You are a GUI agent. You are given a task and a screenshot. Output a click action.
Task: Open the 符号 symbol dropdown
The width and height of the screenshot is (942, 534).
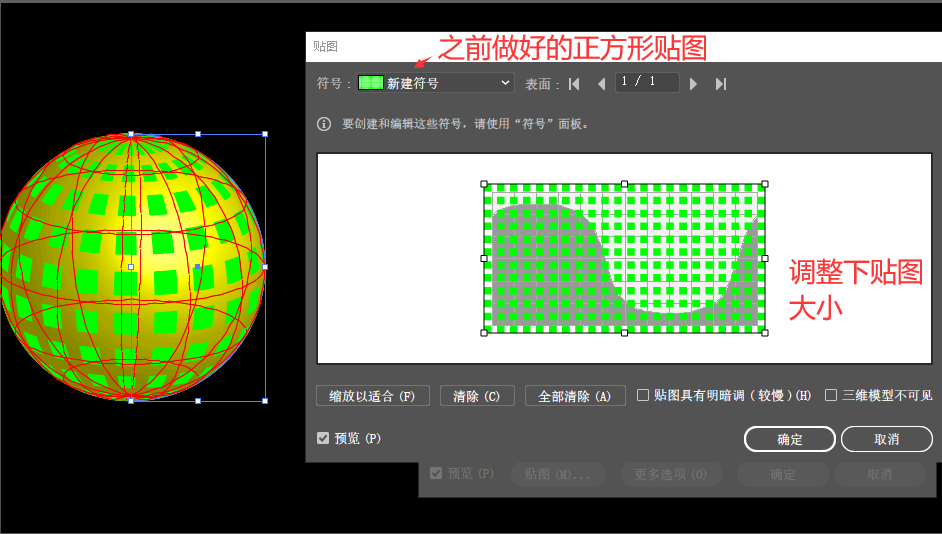pyautogui.click(x=435, y=83)
